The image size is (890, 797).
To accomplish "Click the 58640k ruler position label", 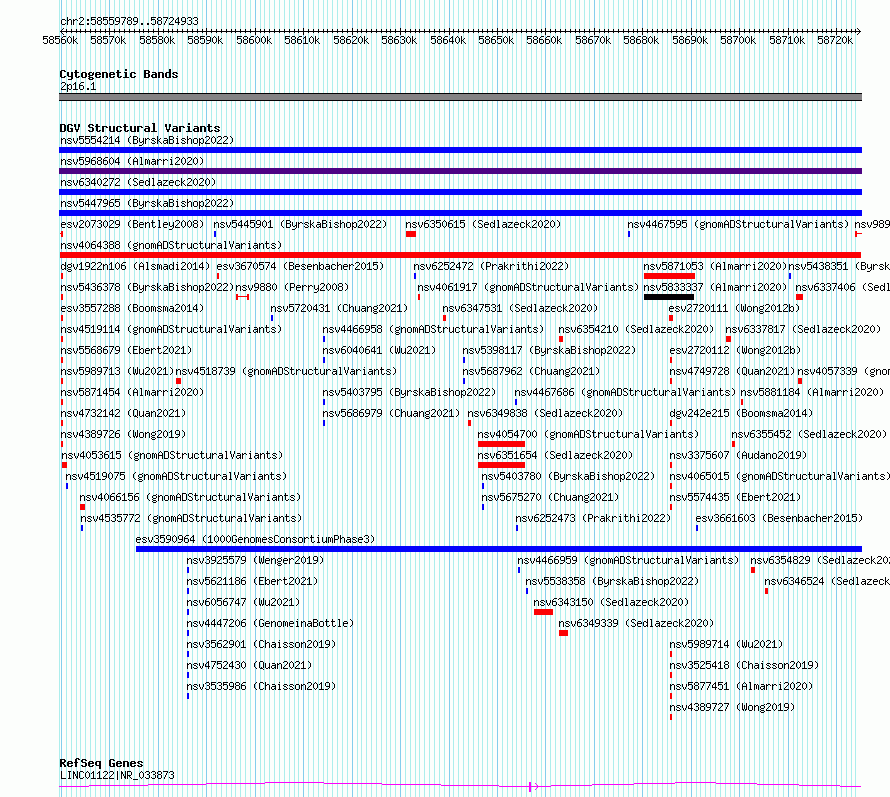I will [448, 40].
